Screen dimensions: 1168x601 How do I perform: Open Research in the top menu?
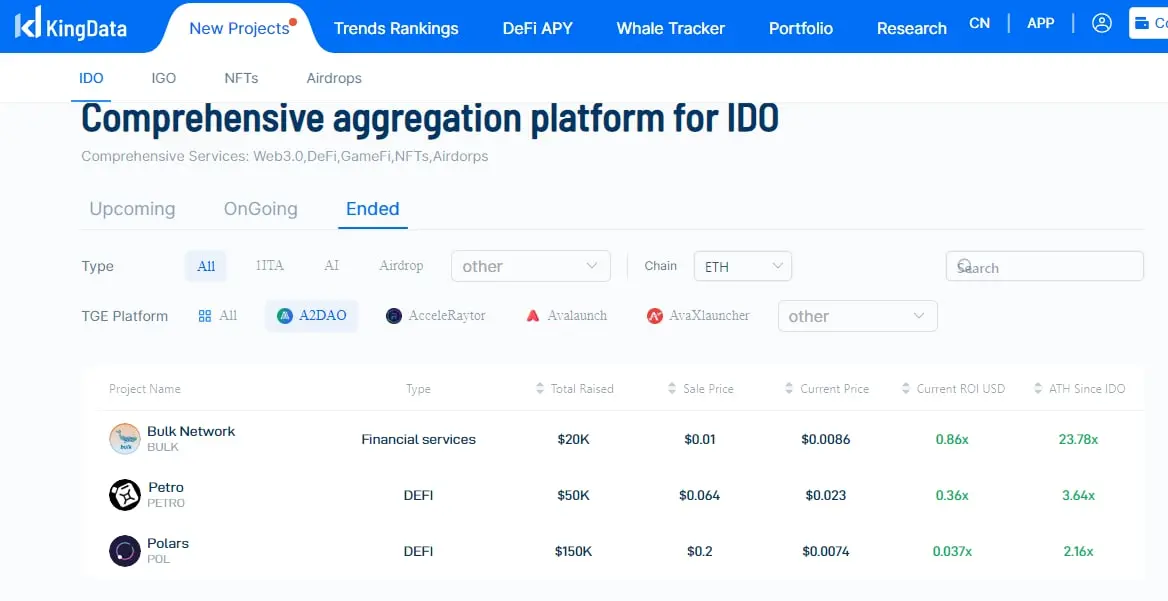tap(912, 28)
